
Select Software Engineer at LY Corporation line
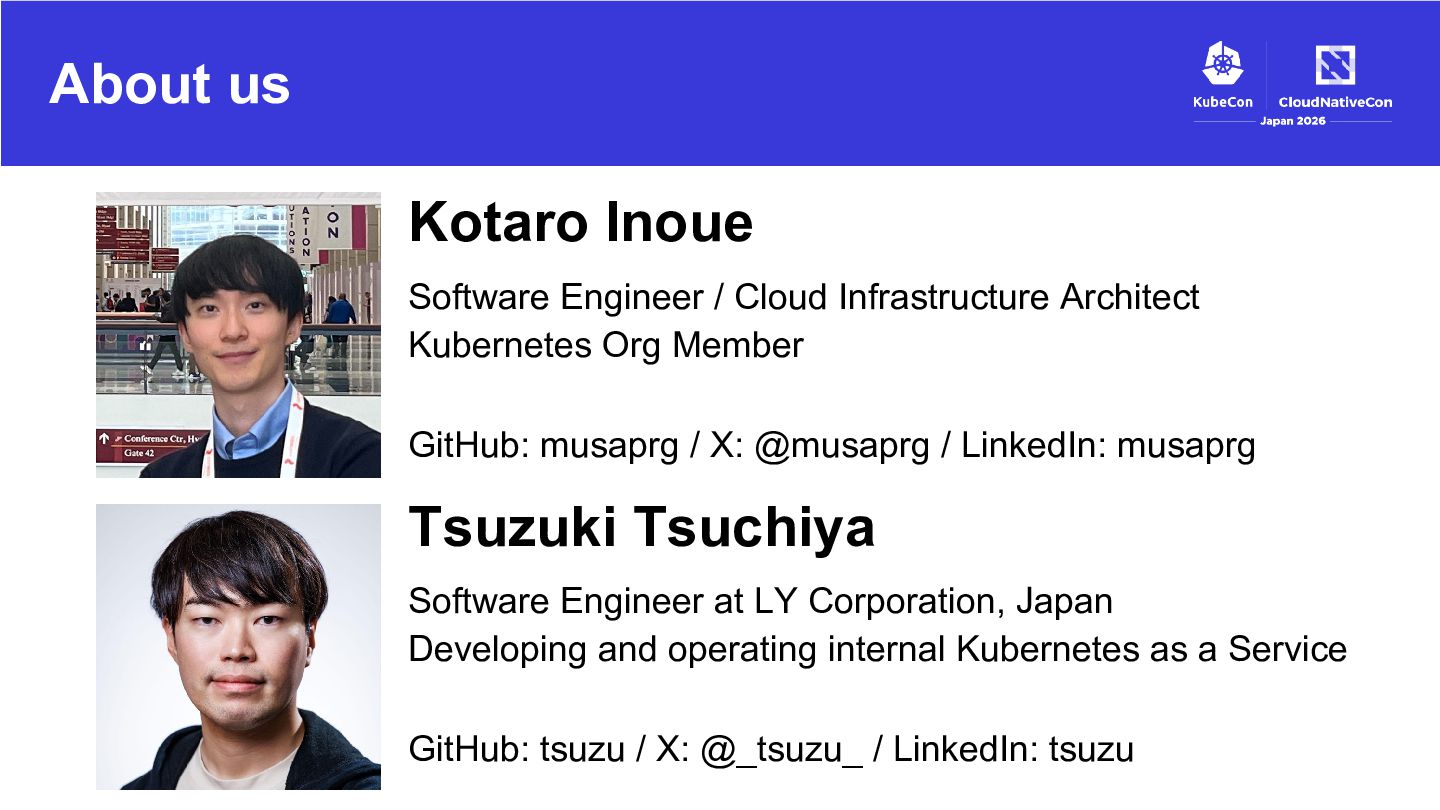761,602
